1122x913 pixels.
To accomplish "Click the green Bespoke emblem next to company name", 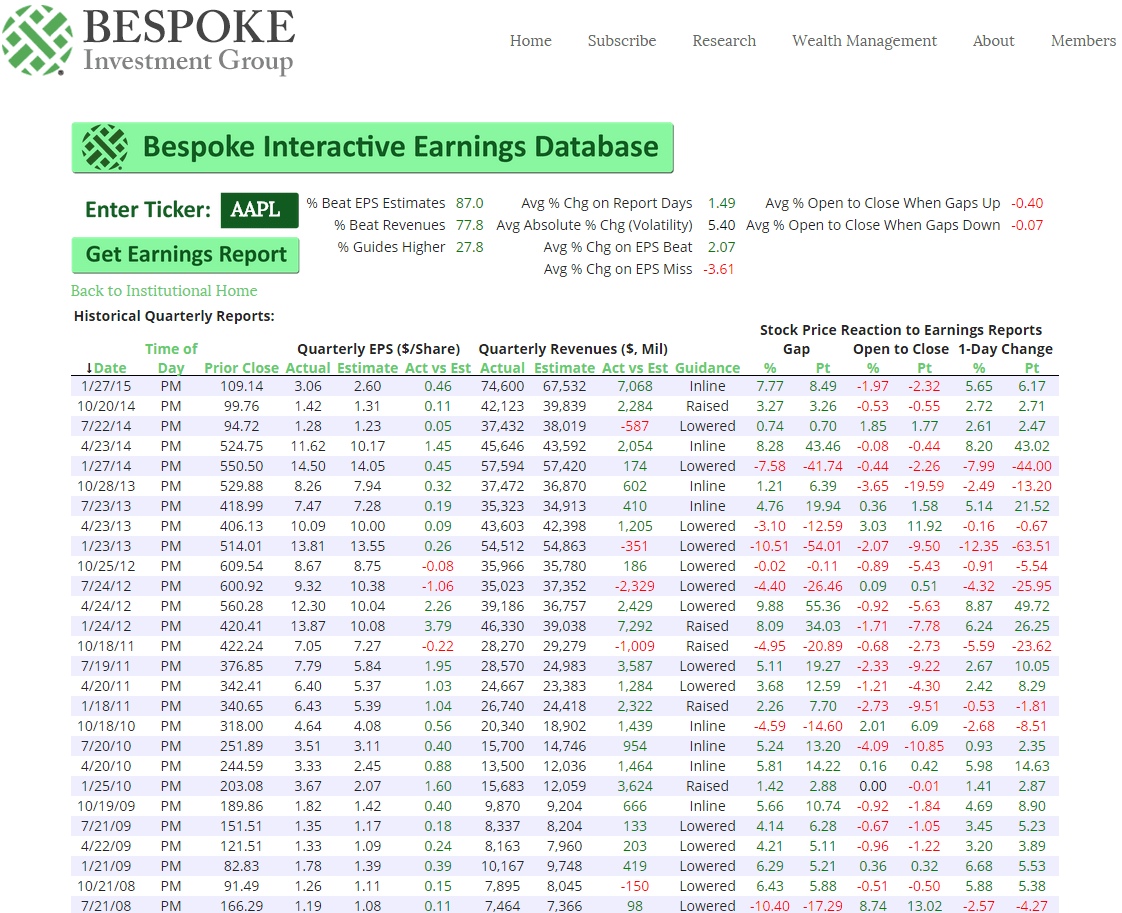I will pos(36,40).
